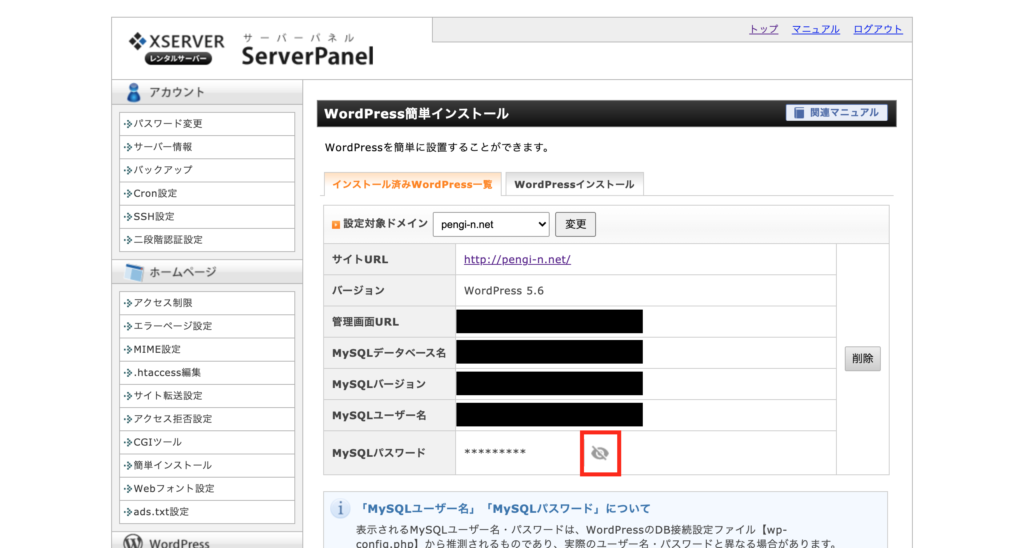The height and width of the screenshot is (548, 1024).
Task: Select サイト転送設定 in the sidebar
Action: [207, 396]
